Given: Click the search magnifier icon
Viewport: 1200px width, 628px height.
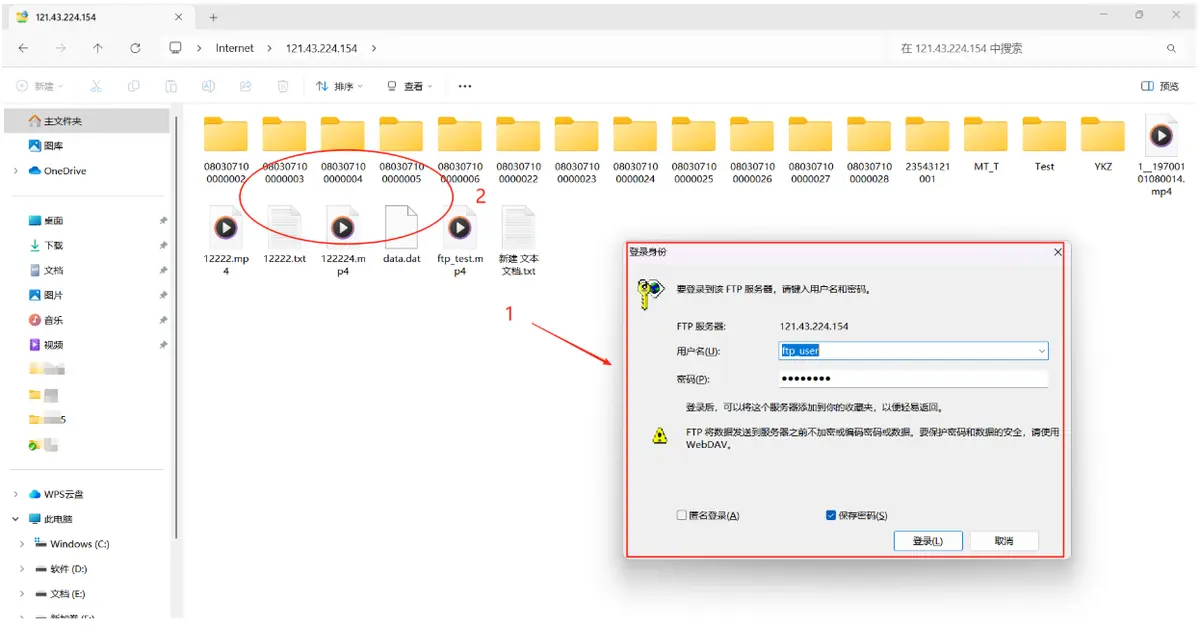Looking at the screenshot, I should pyautogui.click(x=1171, y=48).
